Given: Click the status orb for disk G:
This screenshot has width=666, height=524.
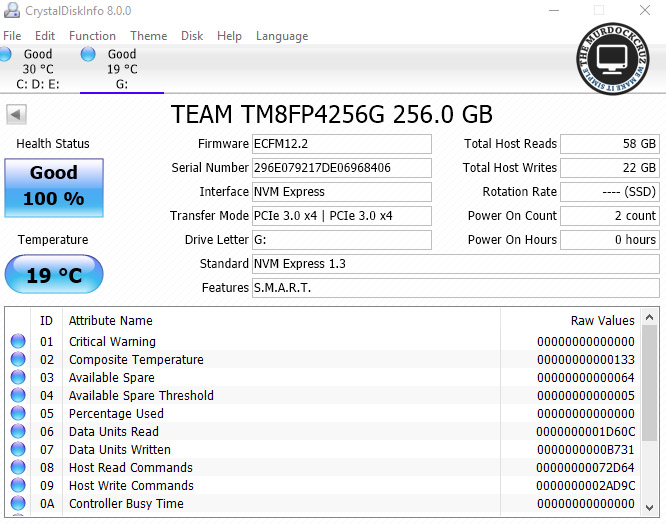Looking at the screenshot, I should pyautogui.click(x=88, y=54).
